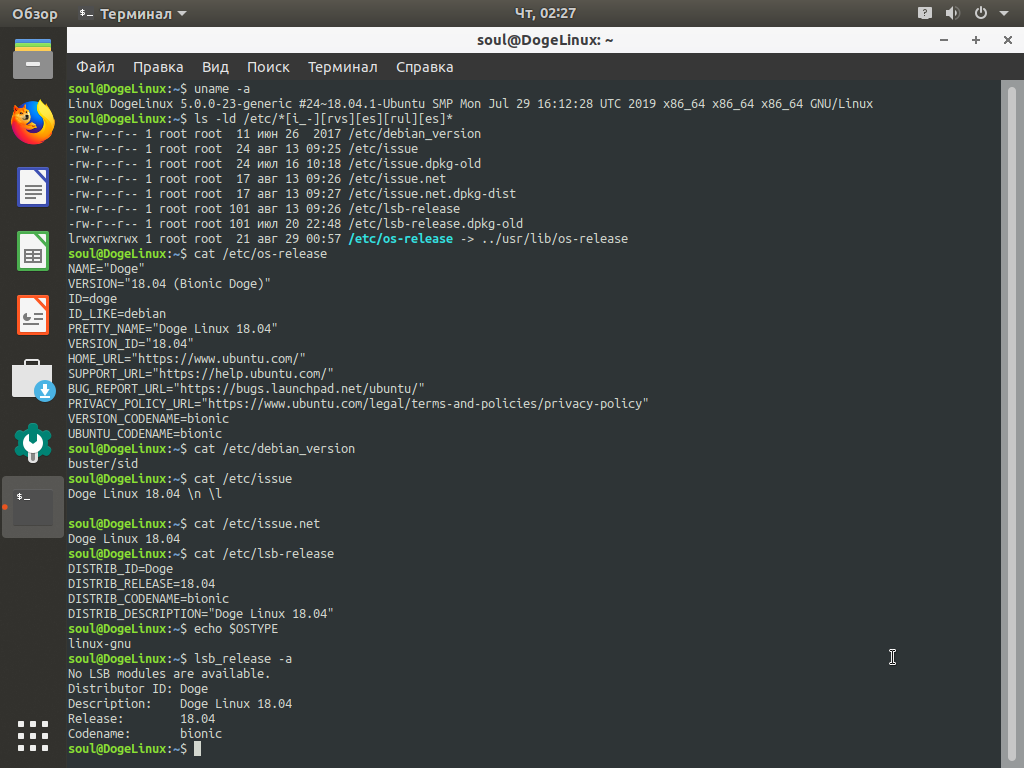
Task: Click the 'No LSB modules are available.' line
Action: 169,674
